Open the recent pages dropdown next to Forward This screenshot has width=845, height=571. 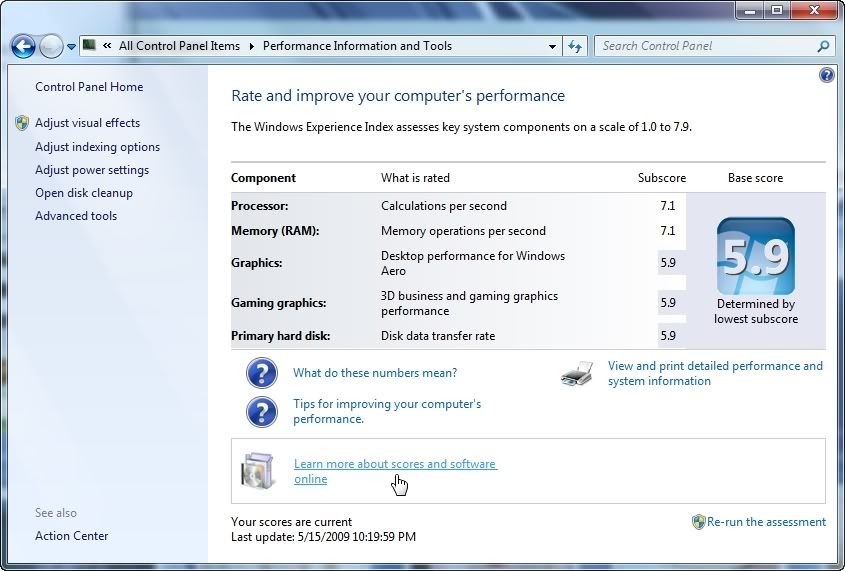pyautogui.click(x=72, y=47)
